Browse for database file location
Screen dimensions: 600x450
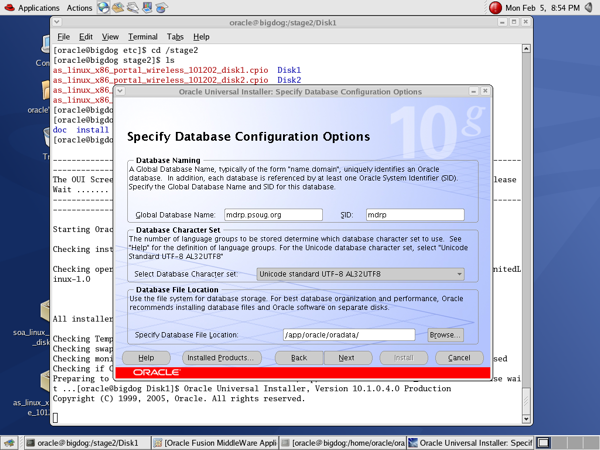pos(445,335)
